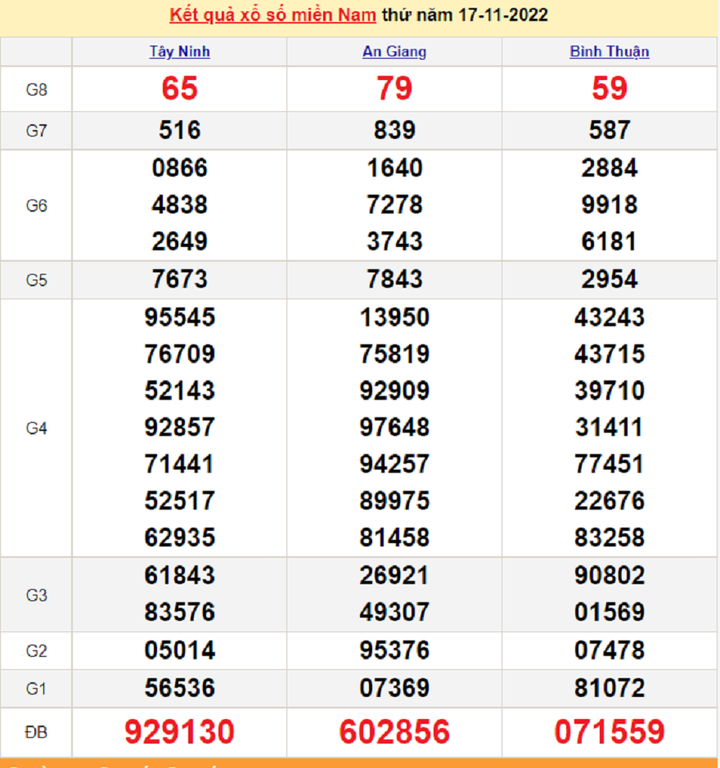Viewport: 720px width, 768px height.
Task: Select the Tây Ninh special prize 929130
Action: click(x=180, y=732)
